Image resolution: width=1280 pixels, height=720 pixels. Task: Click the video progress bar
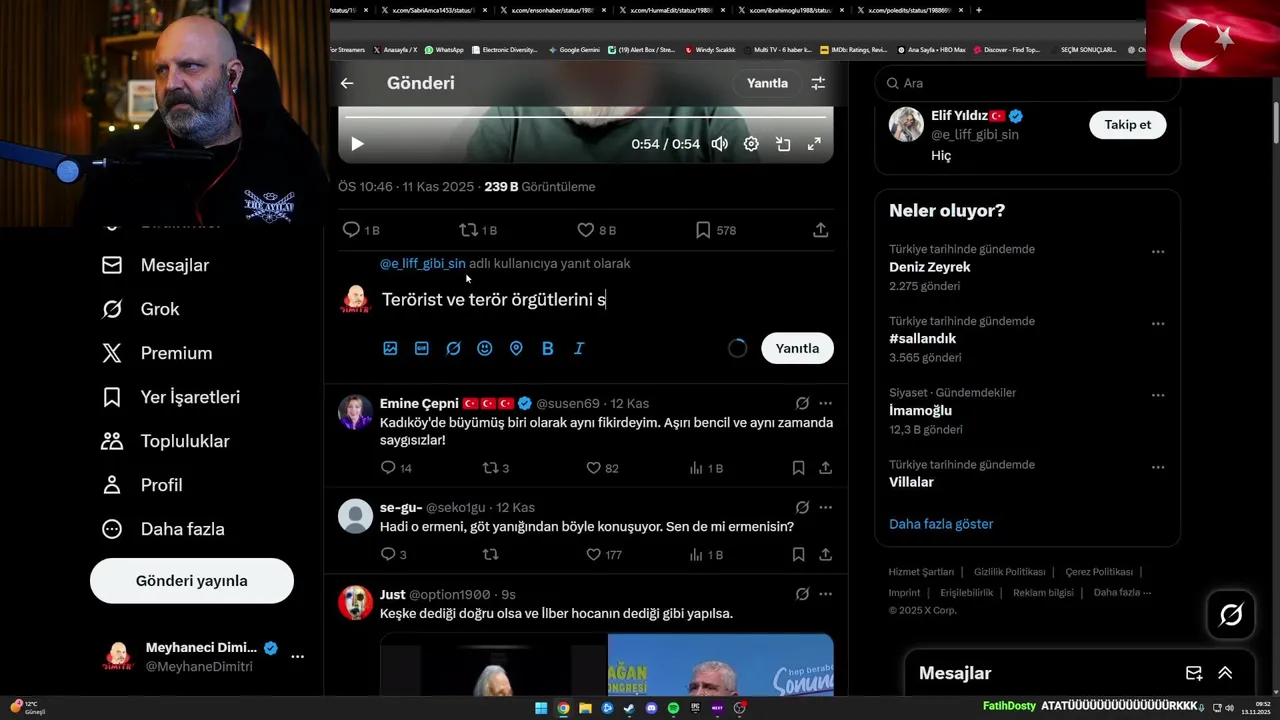[x=585, y=117]
